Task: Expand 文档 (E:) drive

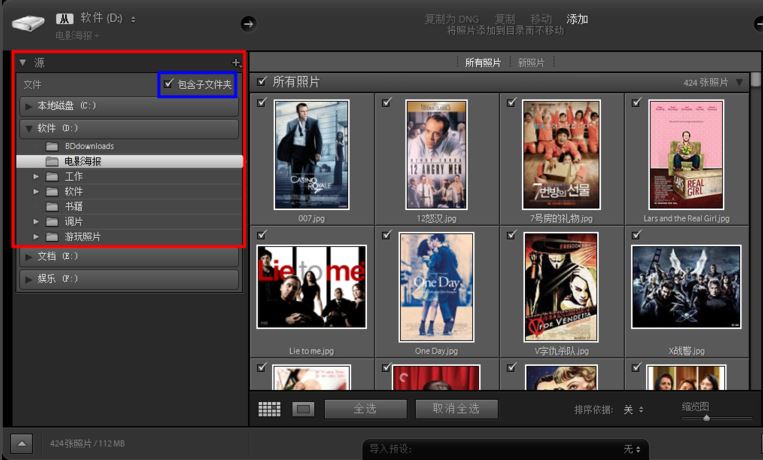Action: click(x=29, y=257)
